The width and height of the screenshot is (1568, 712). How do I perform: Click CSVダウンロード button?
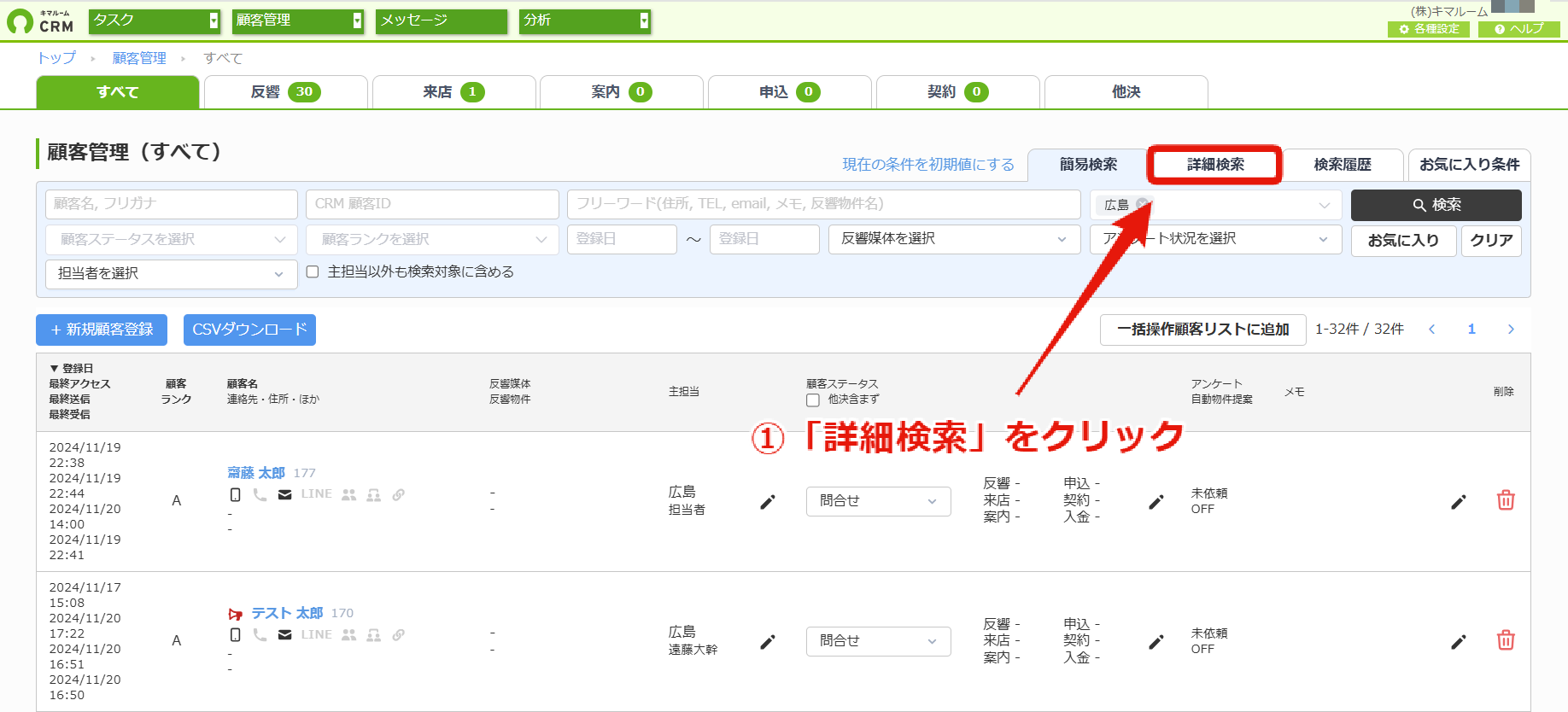click(x=249, y=330)
